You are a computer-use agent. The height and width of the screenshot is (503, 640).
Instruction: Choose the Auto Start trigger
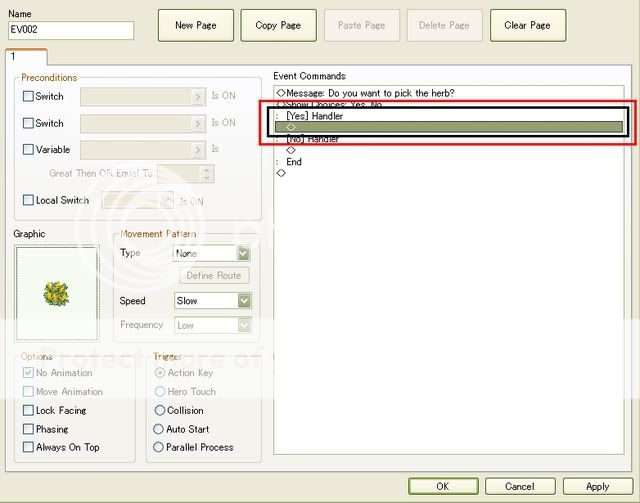160,429
